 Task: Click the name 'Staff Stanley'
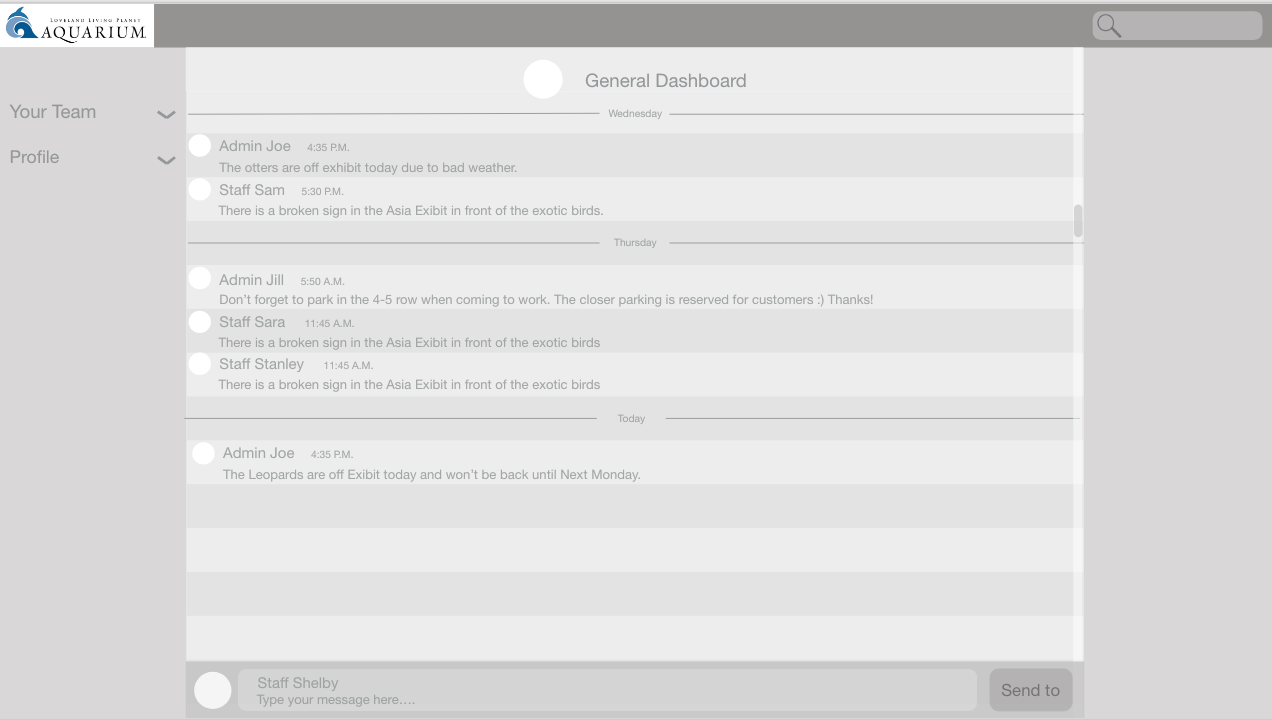pos(261,364)
